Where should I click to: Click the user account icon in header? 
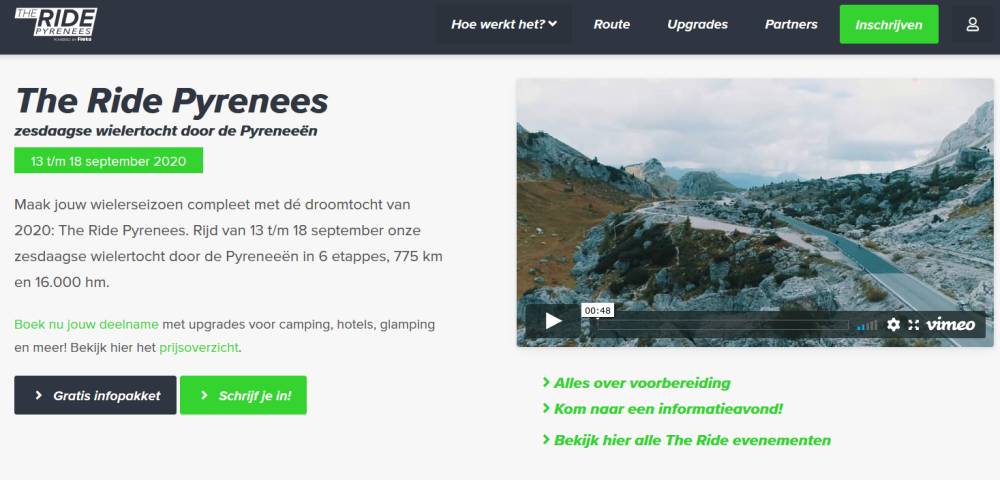pos(972,25)
